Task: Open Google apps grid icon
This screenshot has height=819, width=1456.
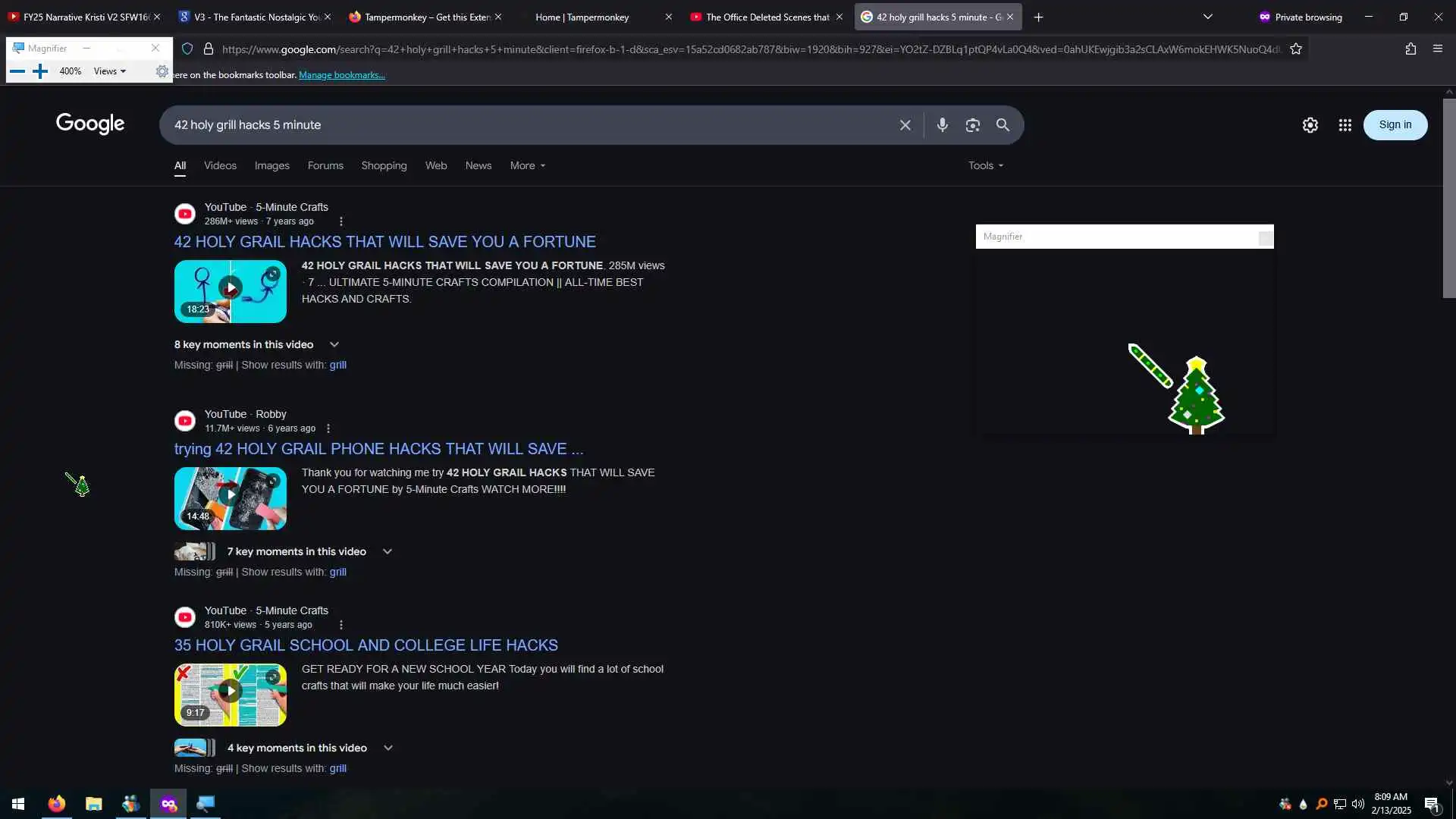Action: (x=1345, y=125)
